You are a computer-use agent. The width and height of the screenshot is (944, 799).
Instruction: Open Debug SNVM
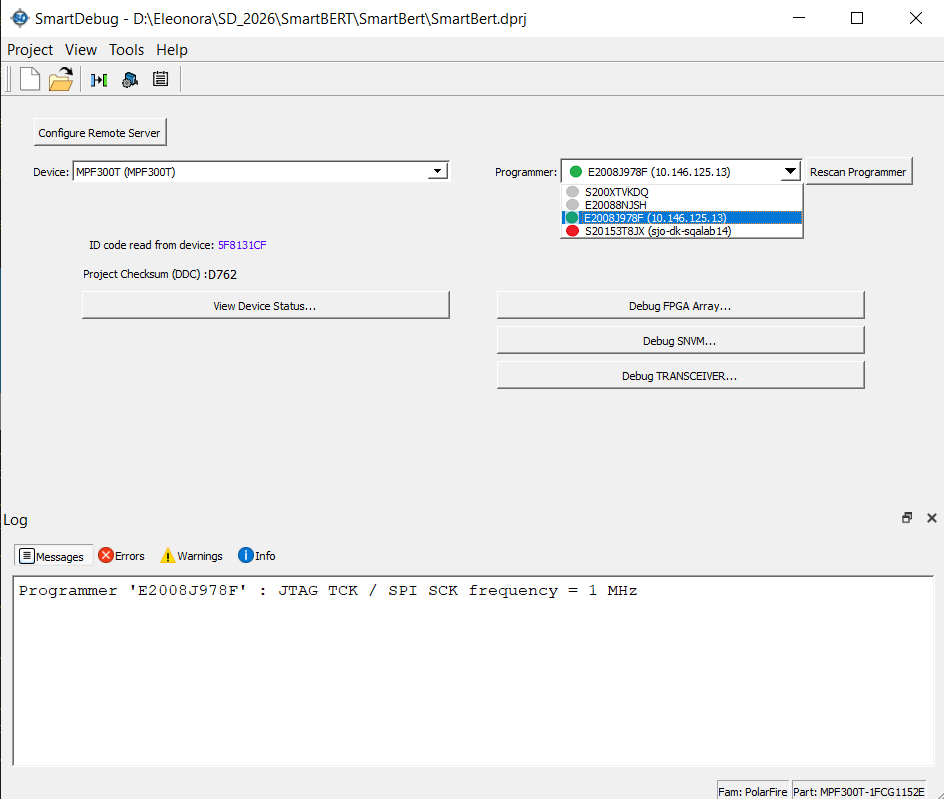coord(680,341)
